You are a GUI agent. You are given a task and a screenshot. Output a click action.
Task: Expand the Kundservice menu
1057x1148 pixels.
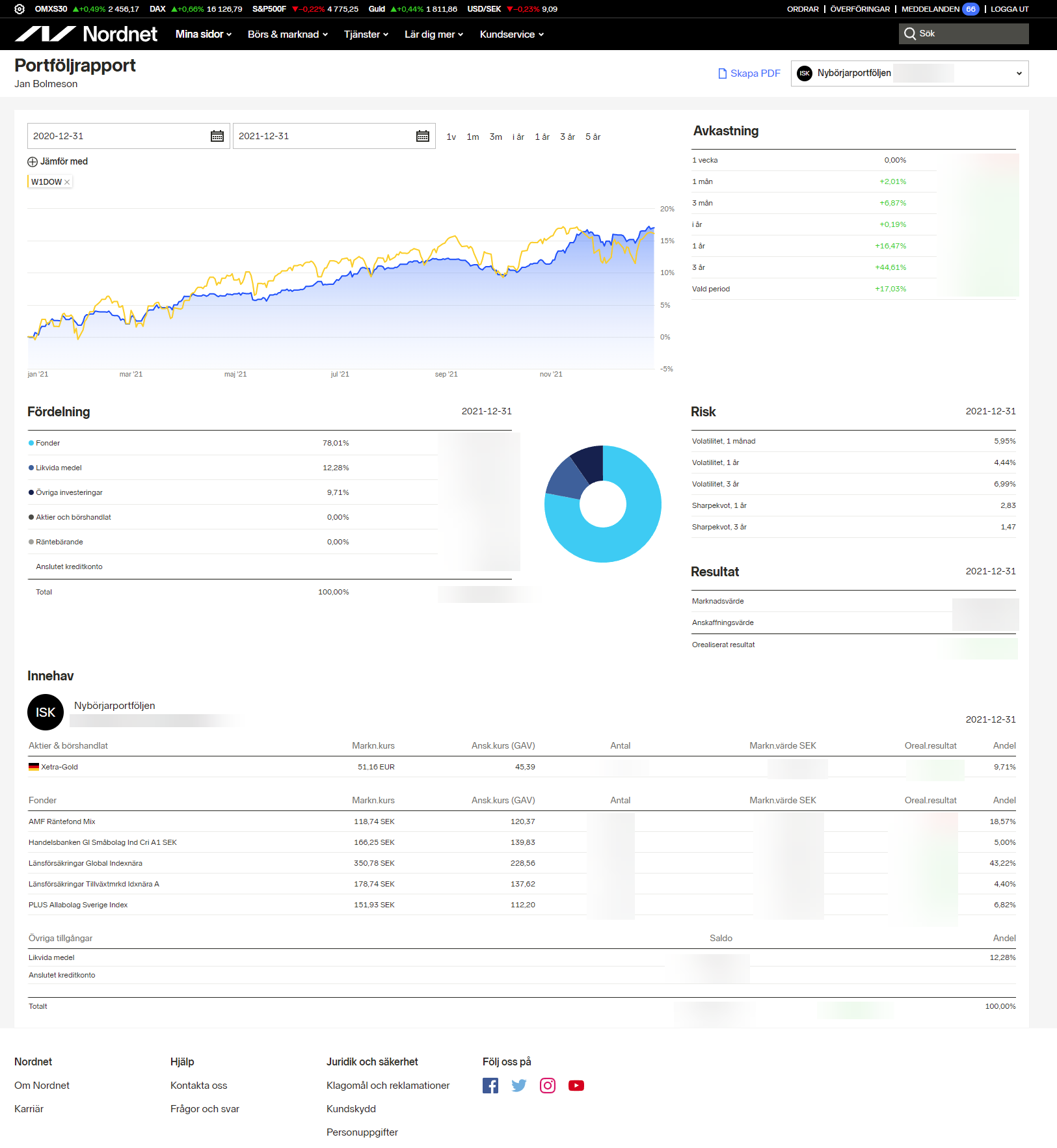click(x=512, y=34)
